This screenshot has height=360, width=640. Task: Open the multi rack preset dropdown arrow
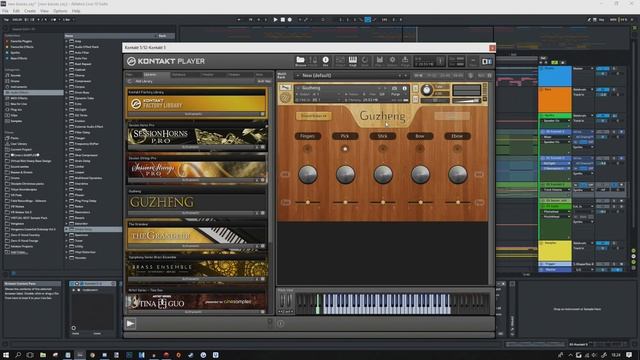pos(298,76)
